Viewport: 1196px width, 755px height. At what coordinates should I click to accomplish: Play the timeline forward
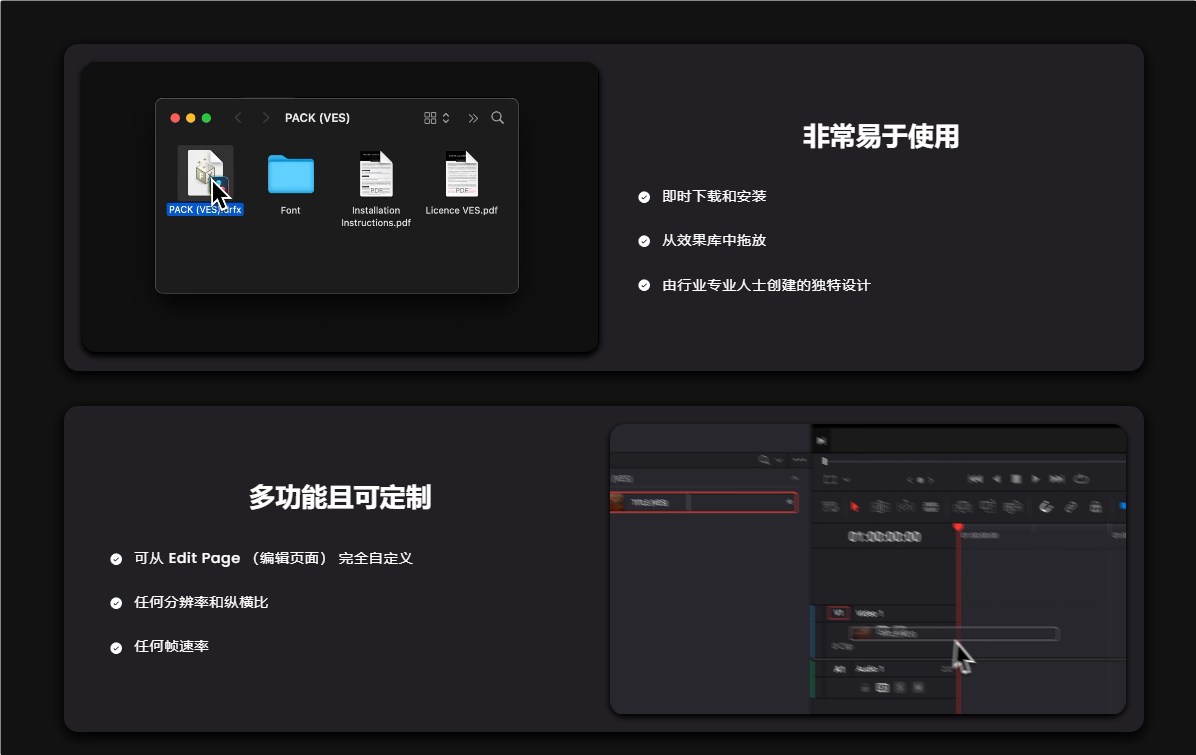tap(1036, 479)
